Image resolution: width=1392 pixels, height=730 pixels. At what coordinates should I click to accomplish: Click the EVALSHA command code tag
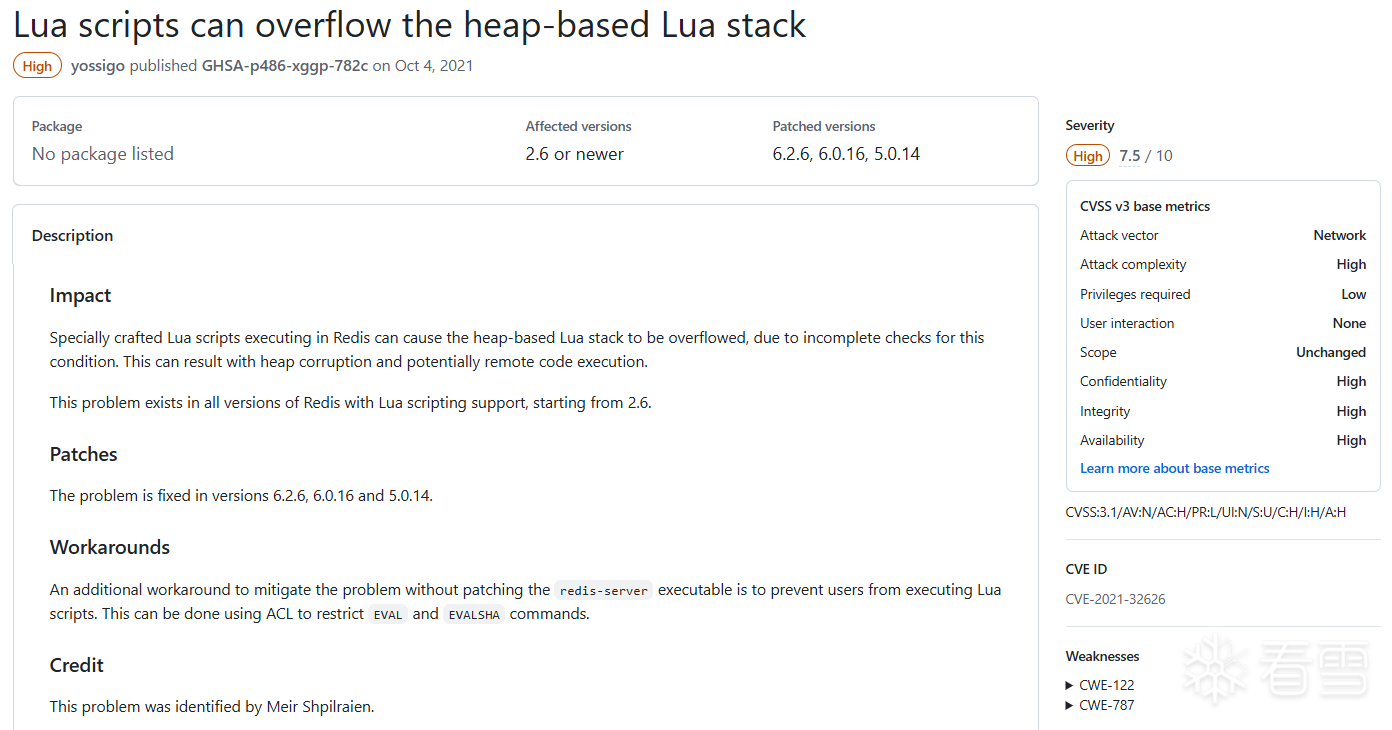pos(474,614)
